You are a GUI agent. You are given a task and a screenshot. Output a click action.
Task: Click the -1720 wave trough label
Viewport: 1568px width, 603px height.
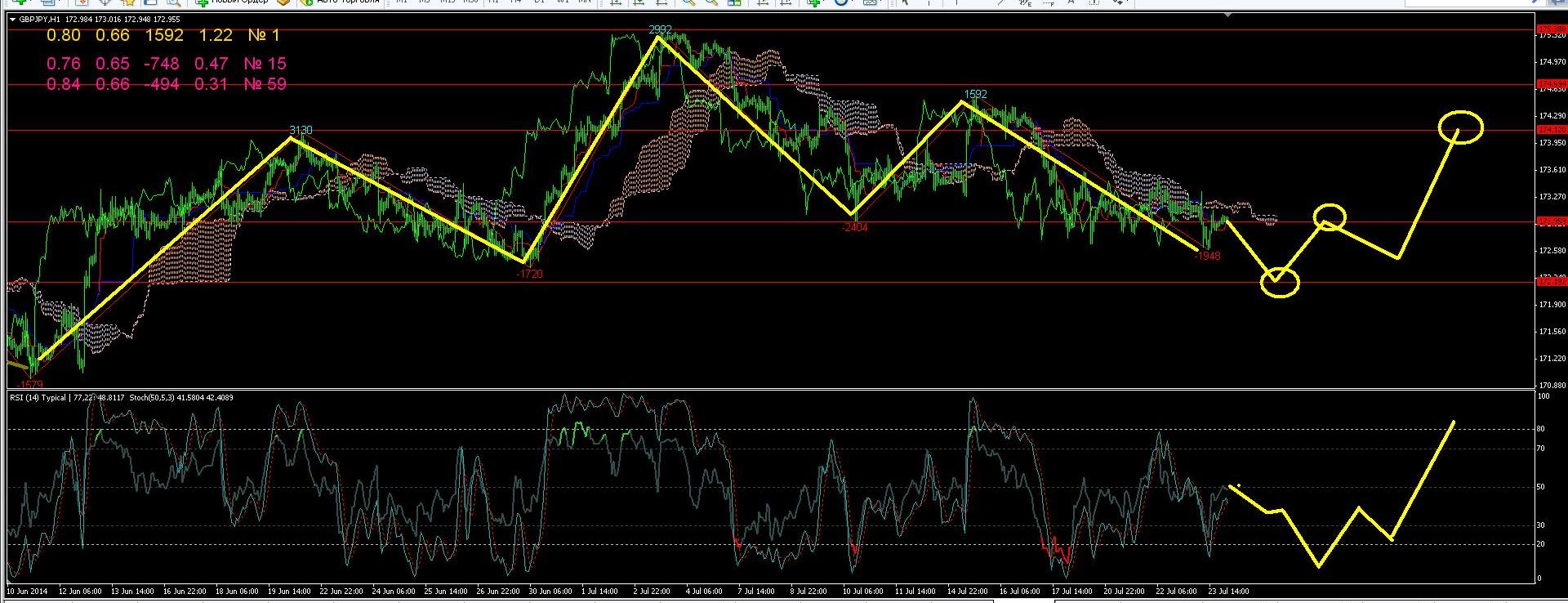tap(529, 275)
